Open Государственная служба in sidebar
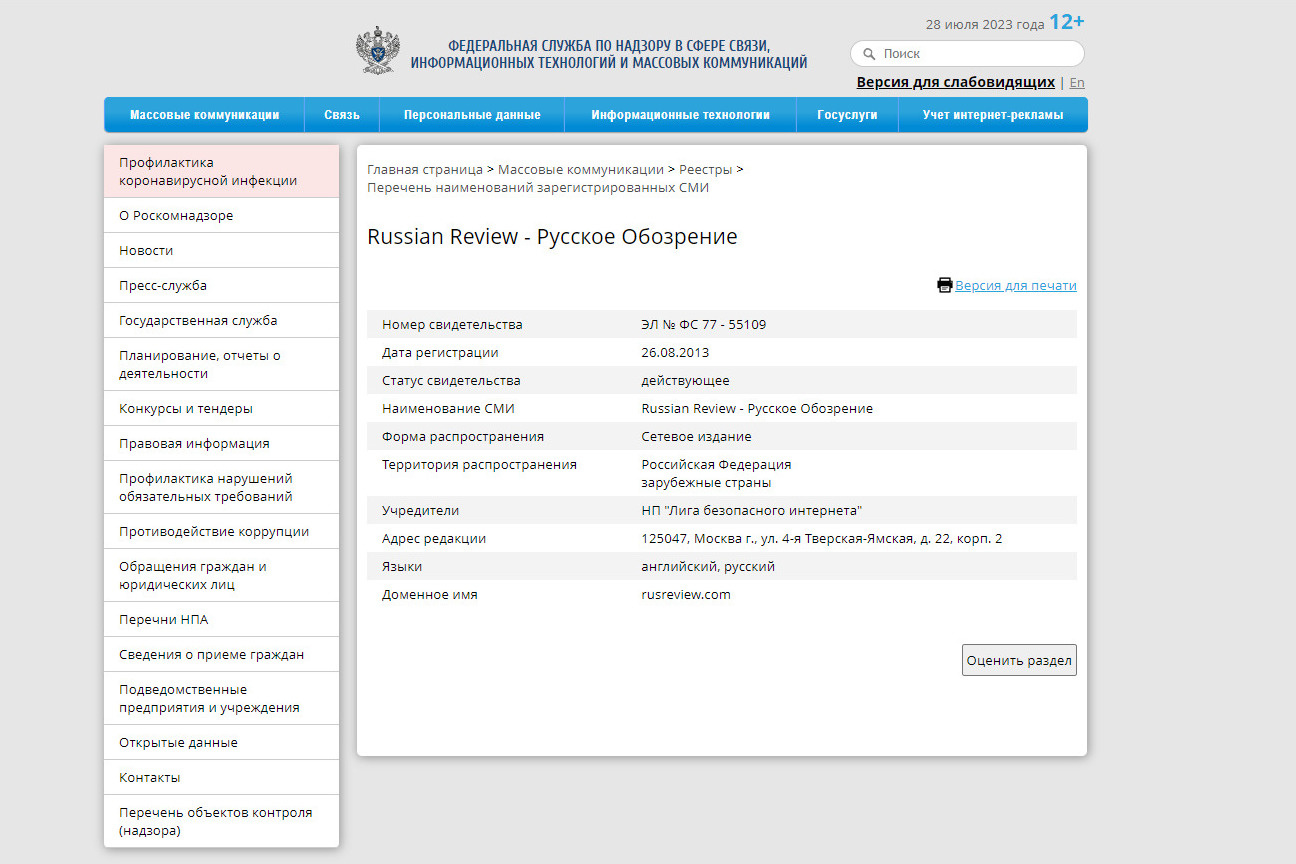 click(221, 320)
